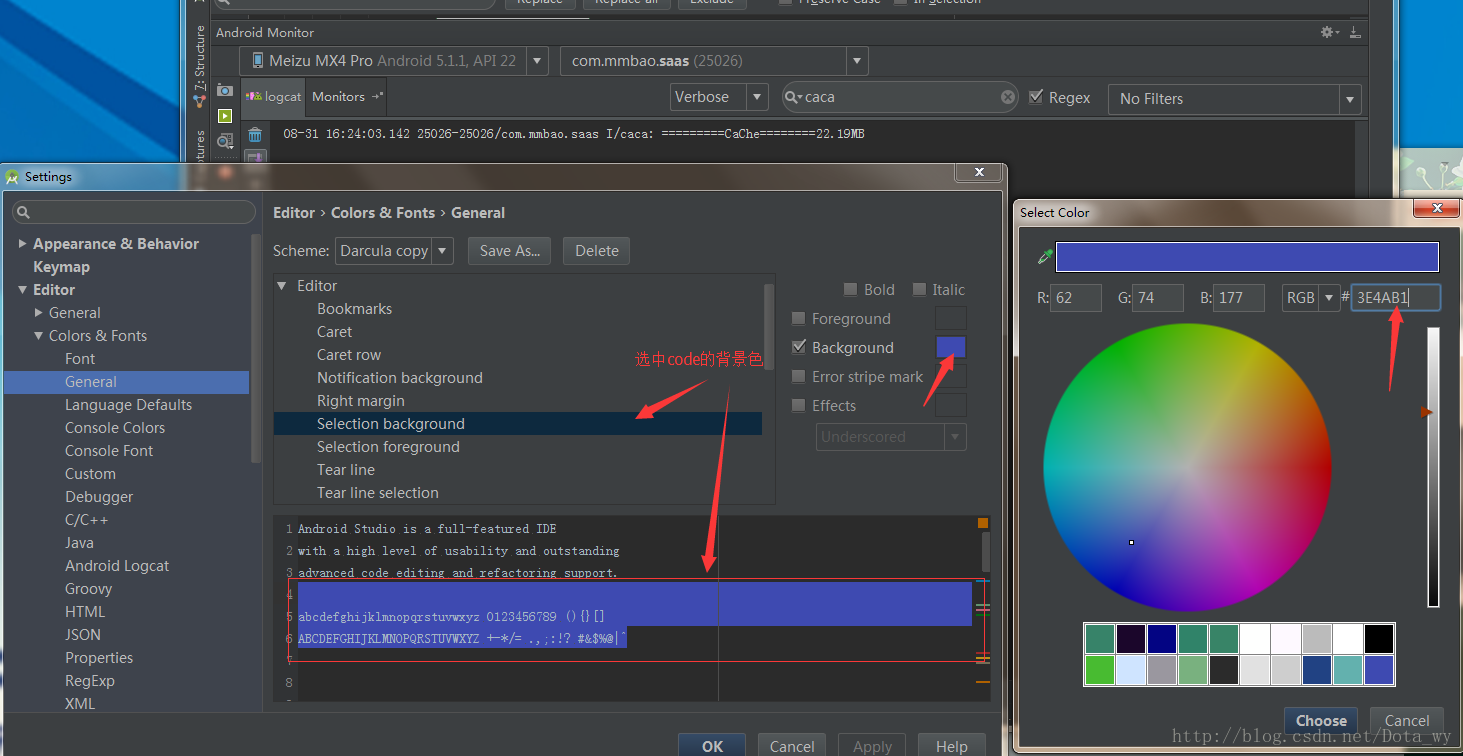The height and width of the screenshot is (756, 1463).
Task: Clear the caca search text with the X
Action: pyautogui.click(x=1008, y=97)
